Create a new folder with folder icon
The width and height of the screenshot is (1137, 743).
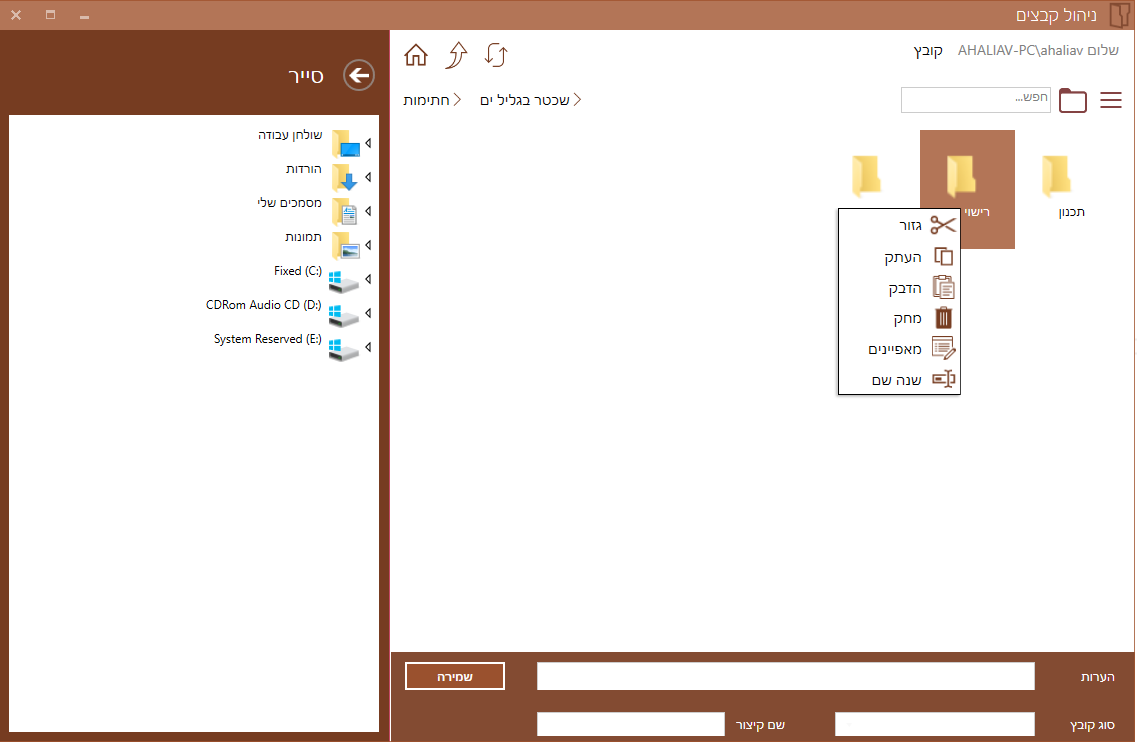pyautogui.click(x=1072, y=100)
